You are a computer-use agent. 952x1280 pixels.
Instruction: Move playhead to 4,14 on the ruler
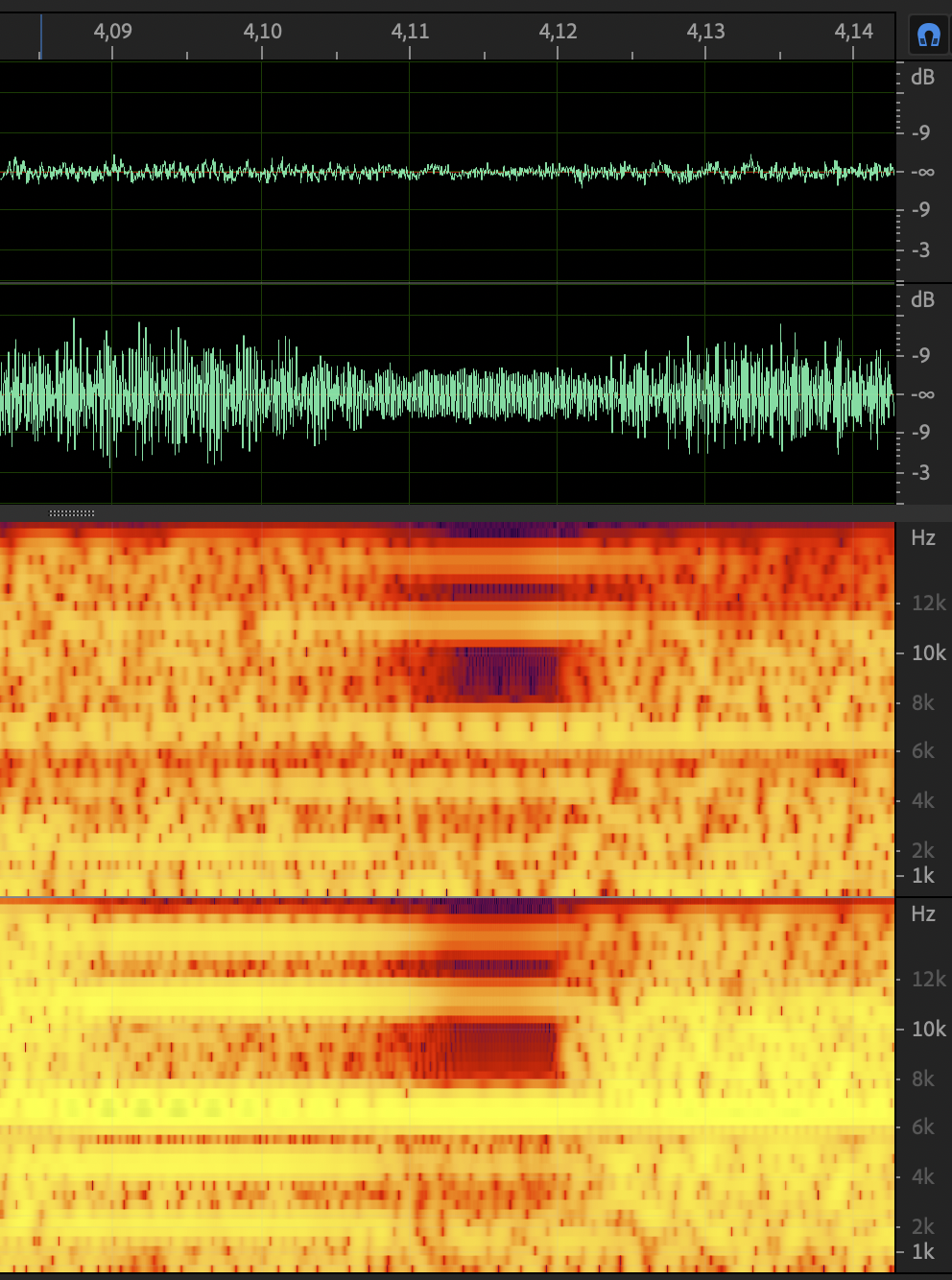pyautogui.click(x=853, y=32)
